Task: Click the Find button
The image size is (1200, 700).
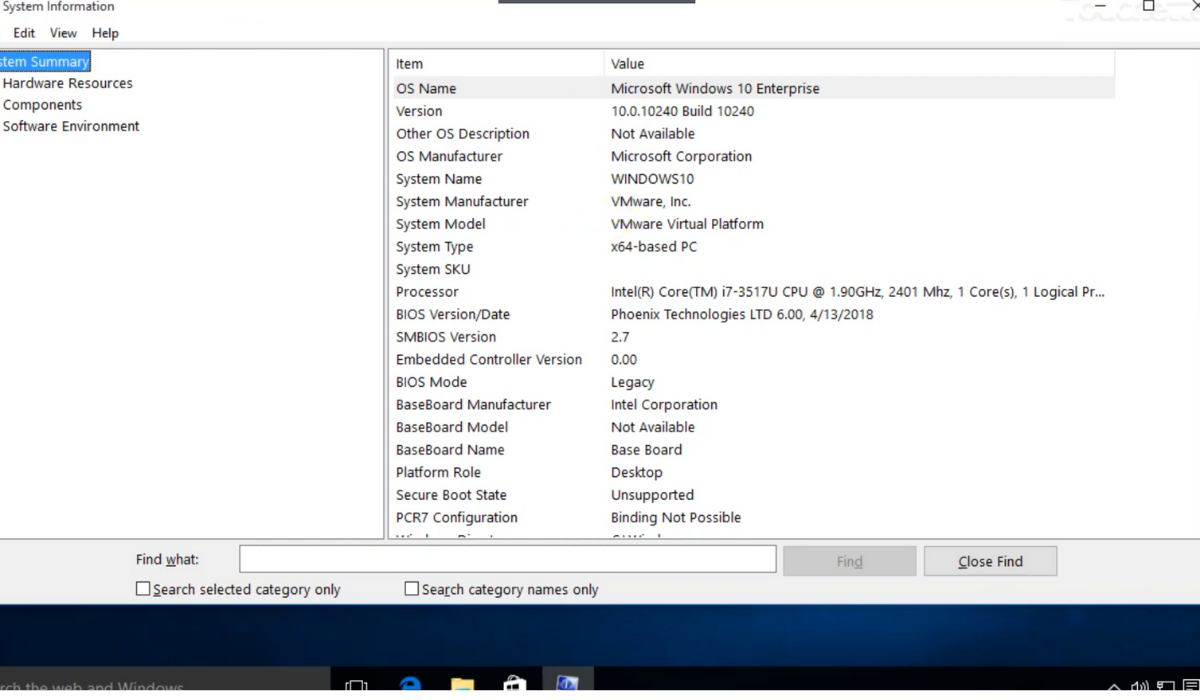Action: tap(849, 561)
